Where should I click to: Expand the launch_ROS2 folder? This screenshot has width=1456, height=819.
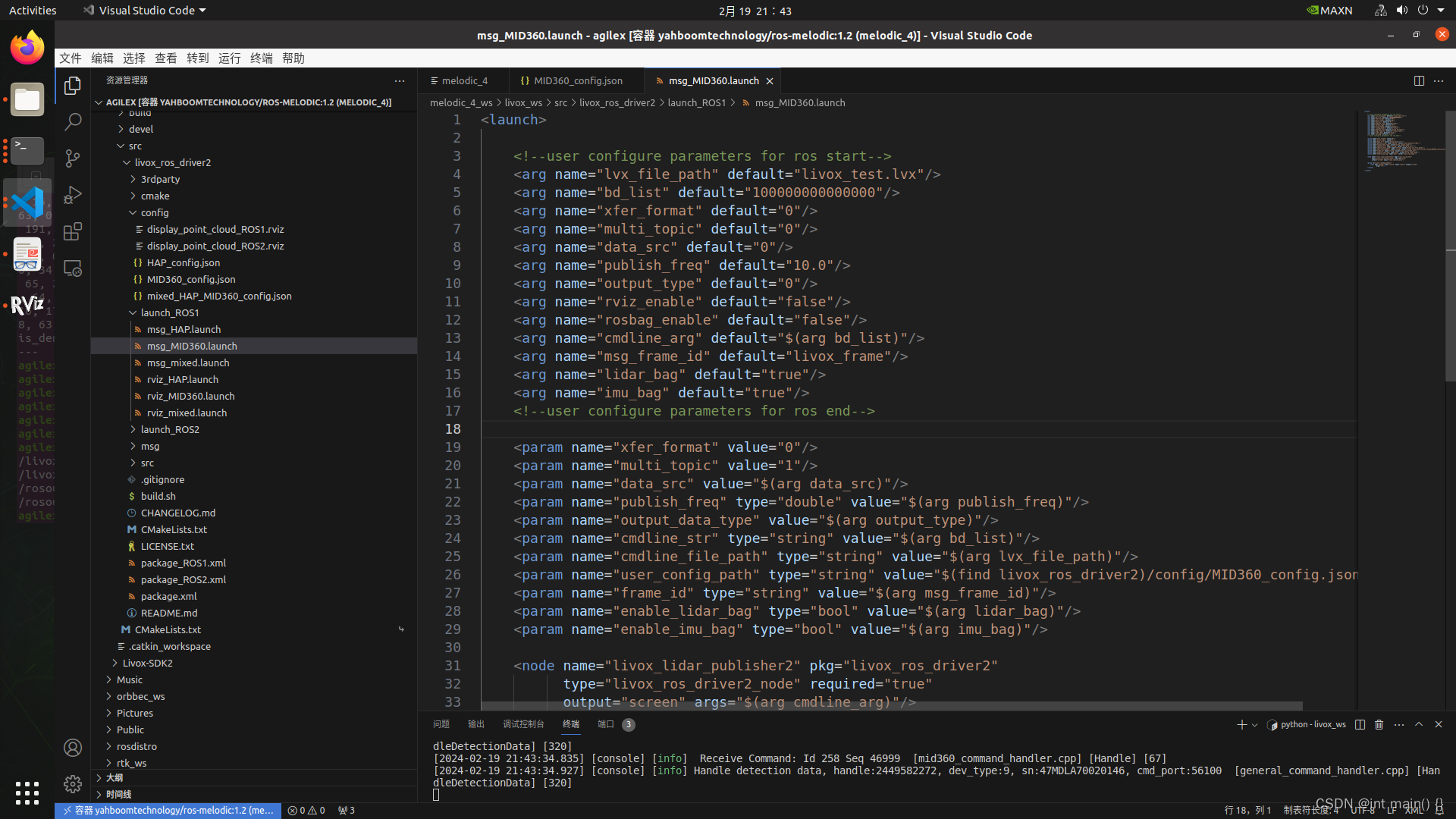tap(170, 429)
